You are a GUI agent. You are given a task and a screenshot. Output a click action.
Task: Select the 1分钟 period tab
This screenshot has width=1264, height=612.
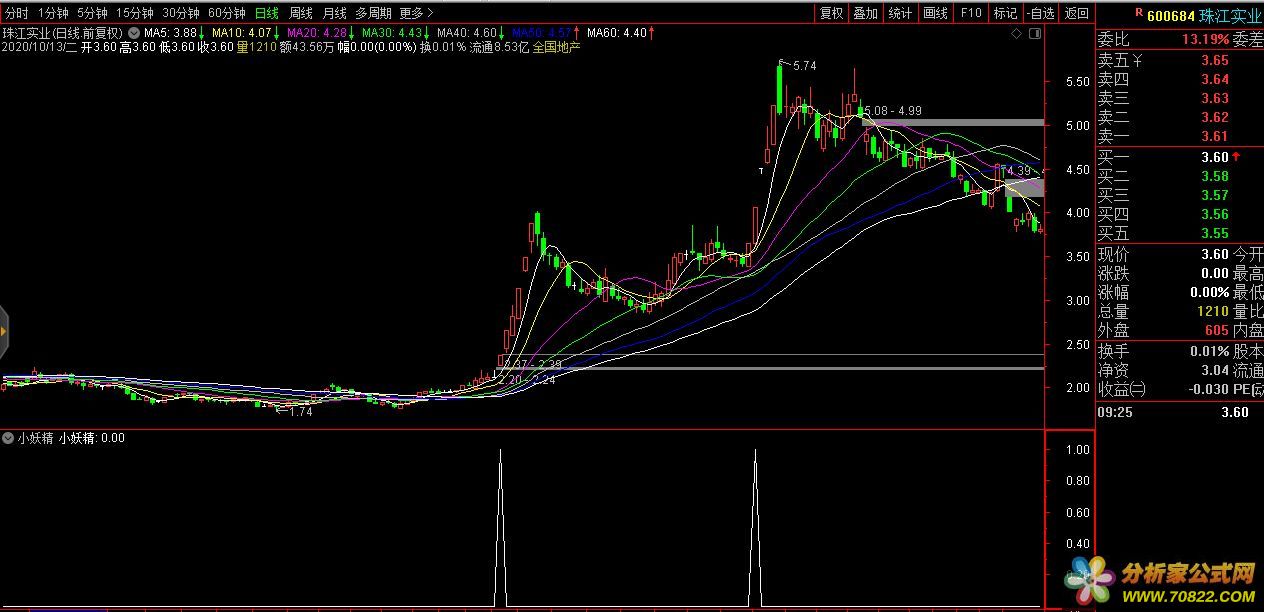pyautogui.click(x=53, y=13)
